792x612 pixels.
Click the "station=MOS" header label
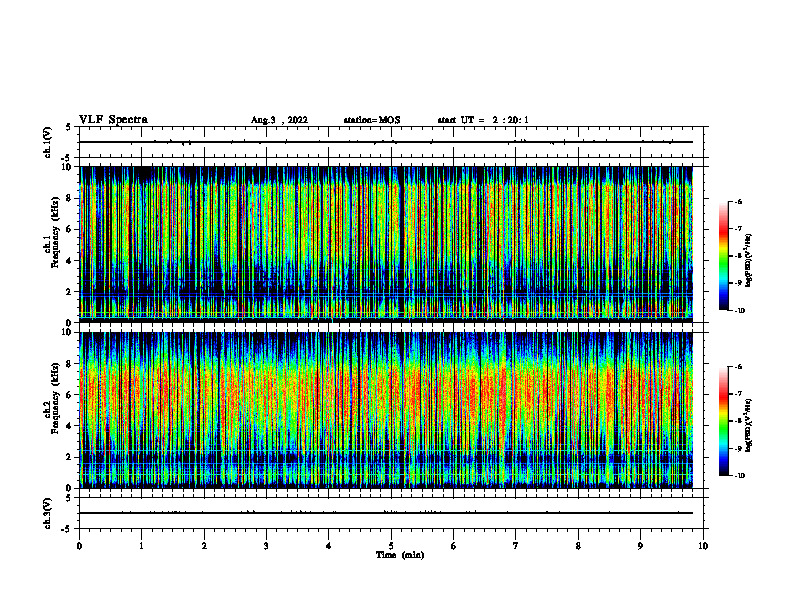coord(372,120)
